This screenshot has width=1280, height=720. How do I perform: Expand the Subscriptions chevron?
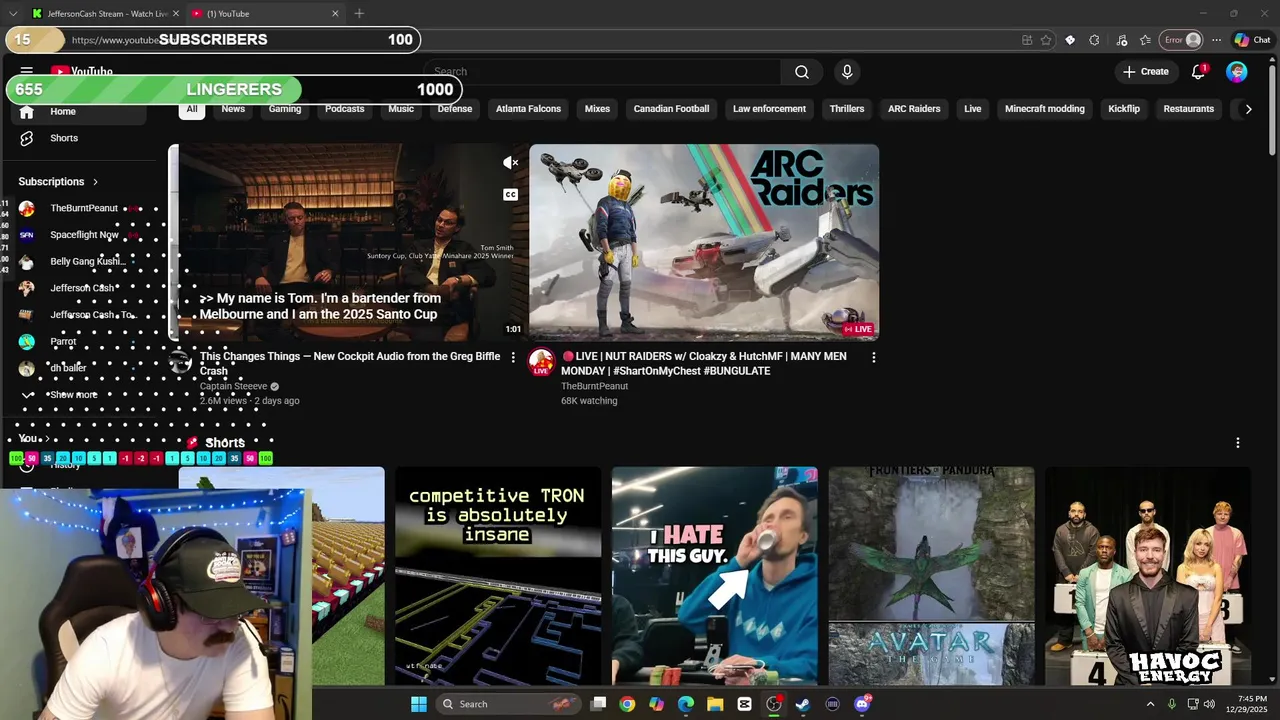click(x=95, y=182)
